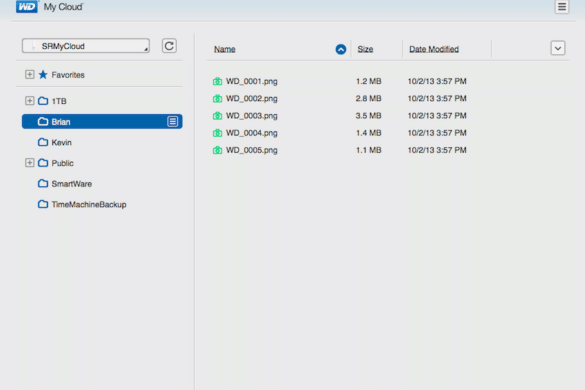Toggle Name sort order arrow
Viewport: 585px width, 390px height.
tap(341, 49)
